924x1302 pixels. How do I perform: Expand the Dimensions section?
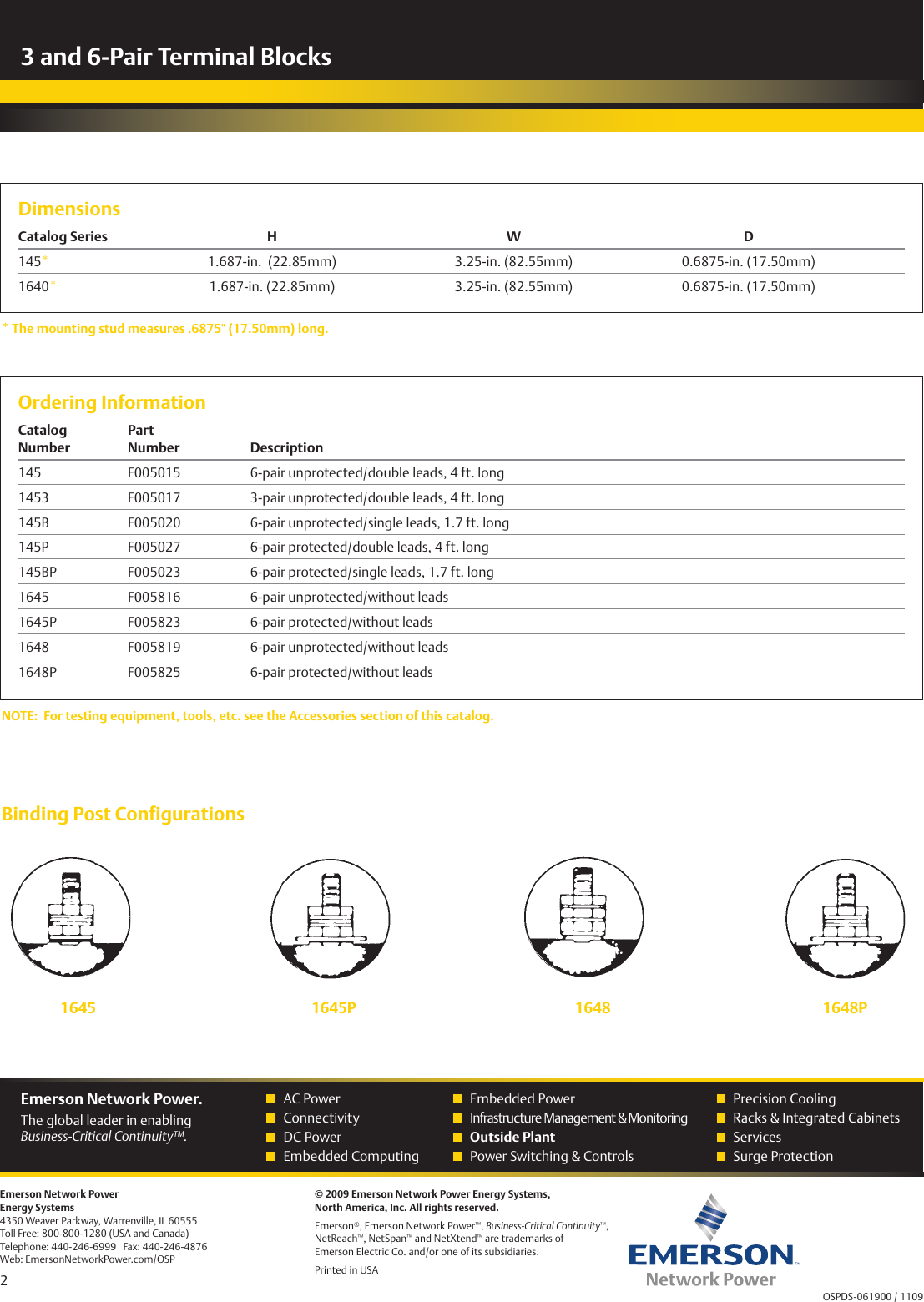(x=70, y=208)
